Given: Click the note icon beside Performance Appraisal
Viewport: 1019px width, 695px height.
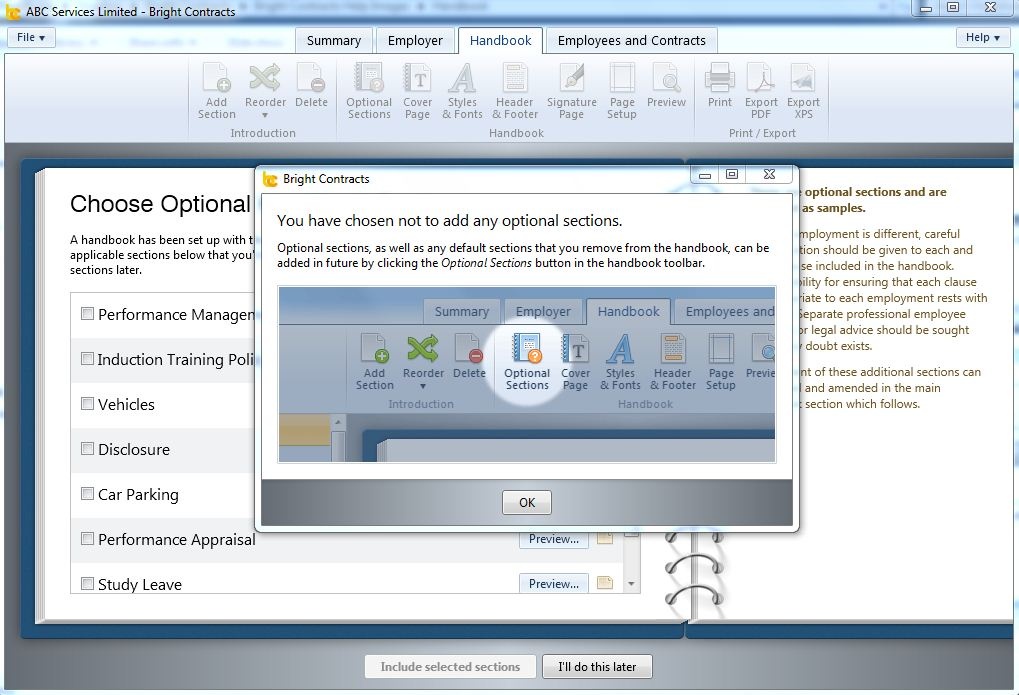Looking at the screenshot, I should point(605,538).
